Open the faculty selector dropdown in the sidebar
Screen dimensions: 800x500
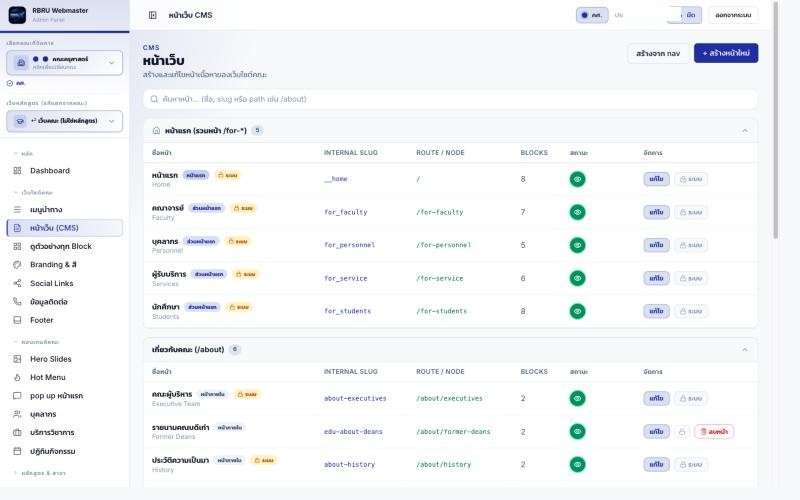click(x=65, y=63)
